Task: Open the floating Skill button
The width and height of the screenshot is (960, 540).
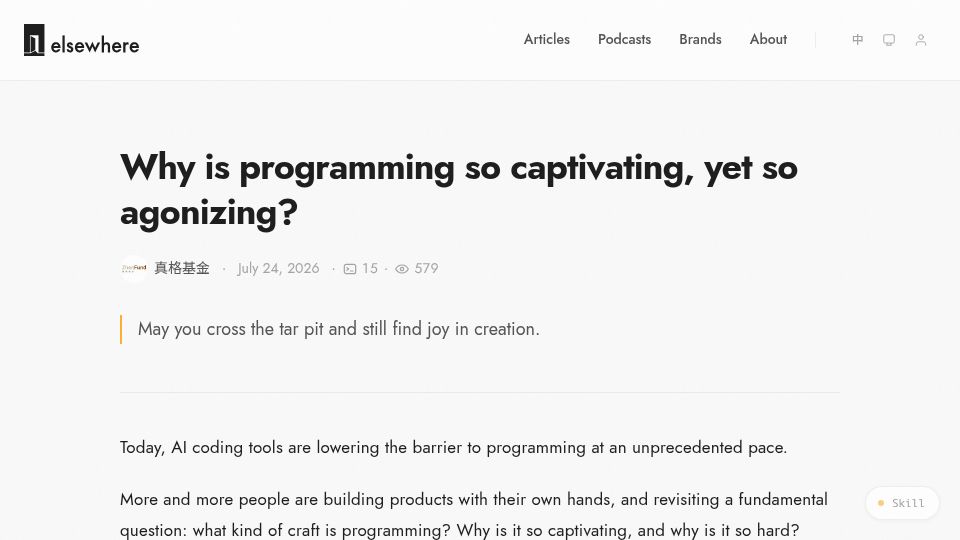Action: (x=902, y=503)
